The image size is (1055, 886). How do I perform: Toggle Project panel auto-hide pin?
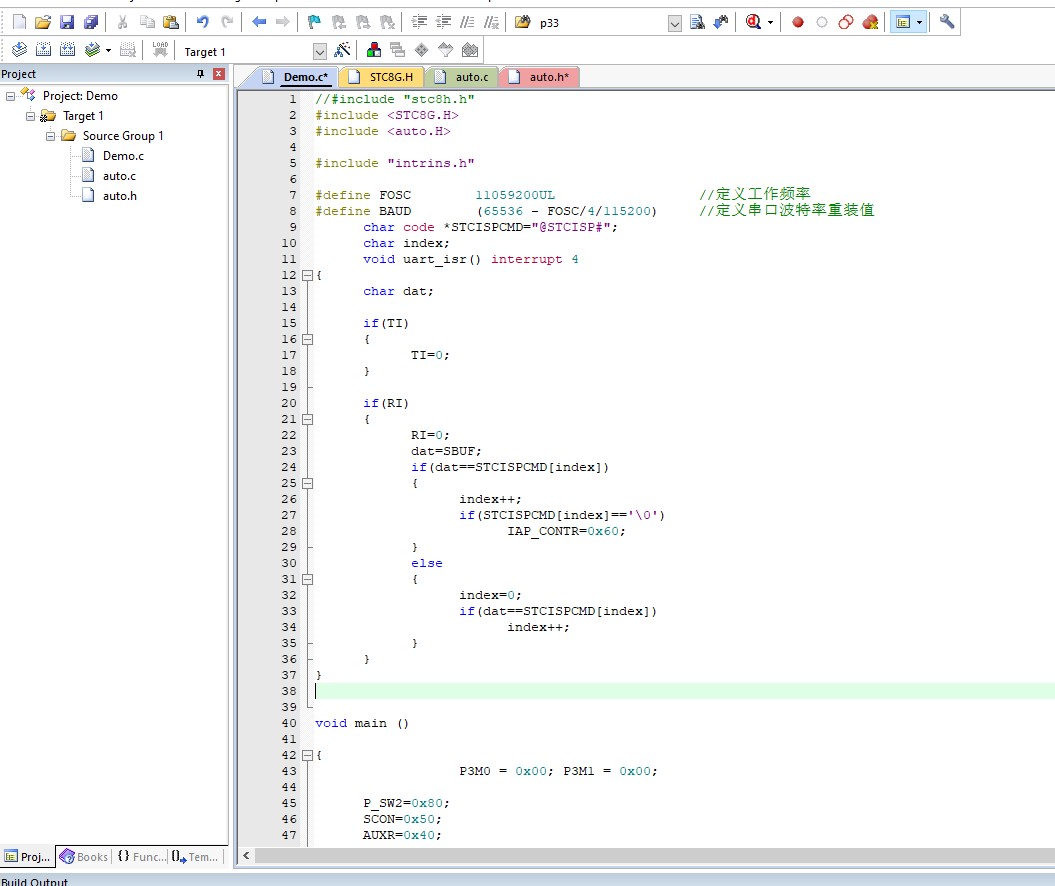200,74
